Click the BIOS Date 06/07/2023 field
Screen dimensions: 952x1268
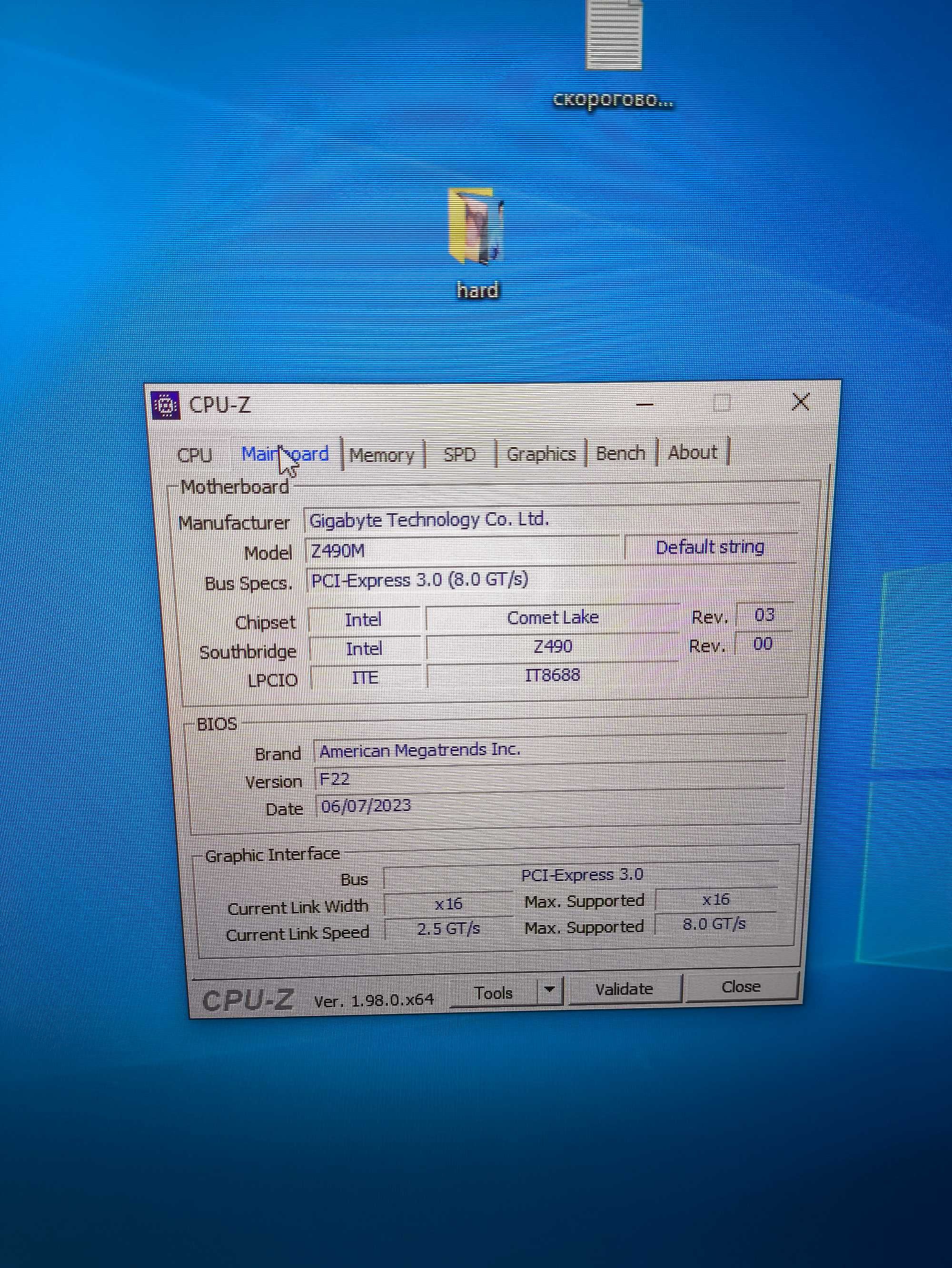pos(550,805)
